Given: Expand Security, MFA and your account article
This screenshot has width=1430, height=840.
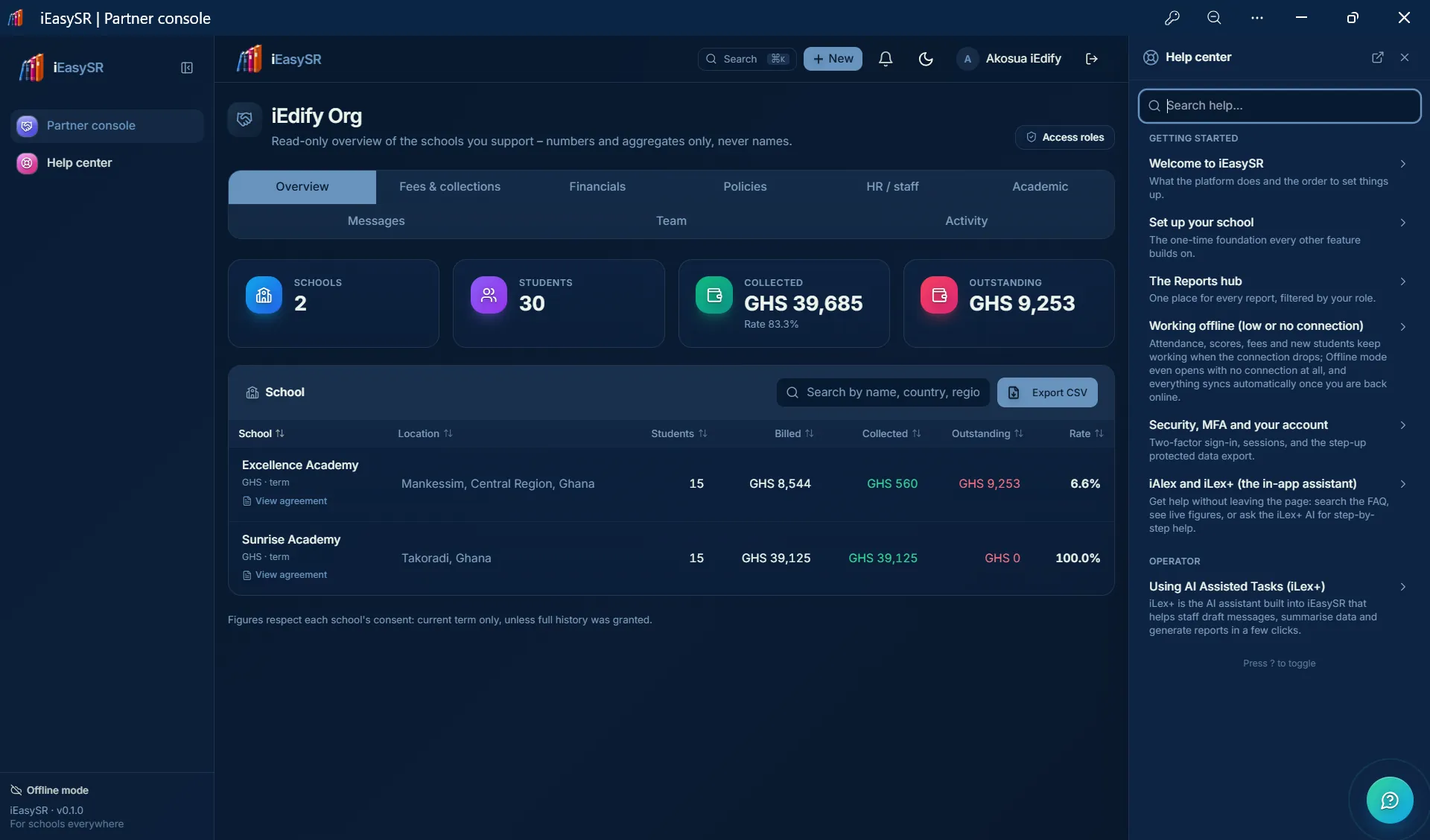Looking at the screenshot, I should 1278,439.
